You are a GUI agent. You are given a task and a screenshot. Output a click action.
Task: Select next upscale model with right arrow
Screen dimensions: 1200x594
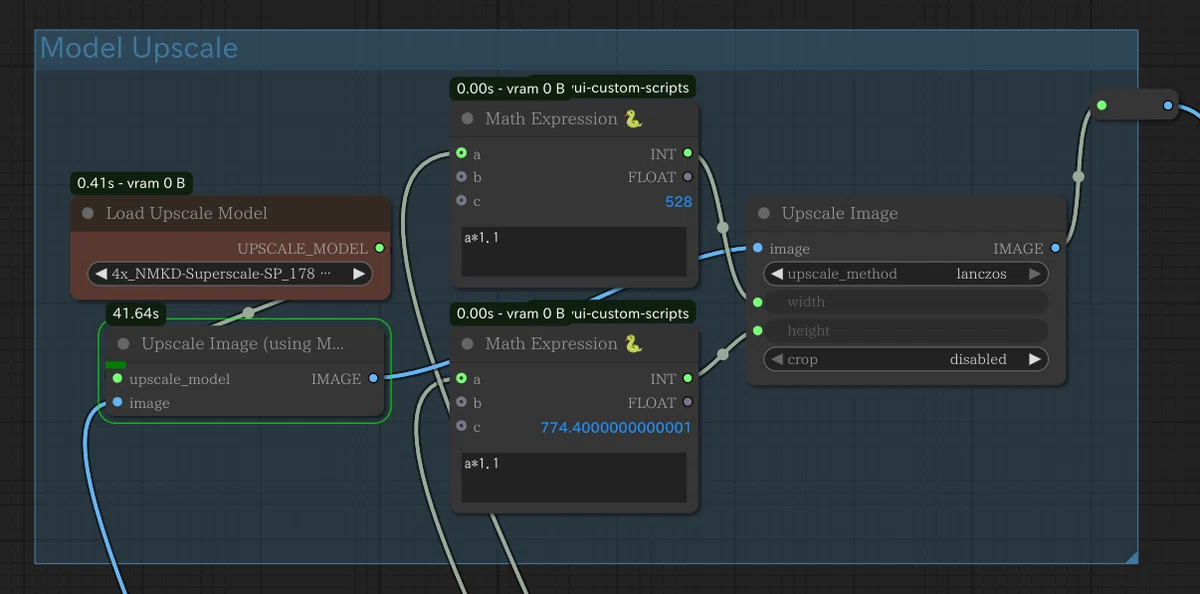coord(359,273)
